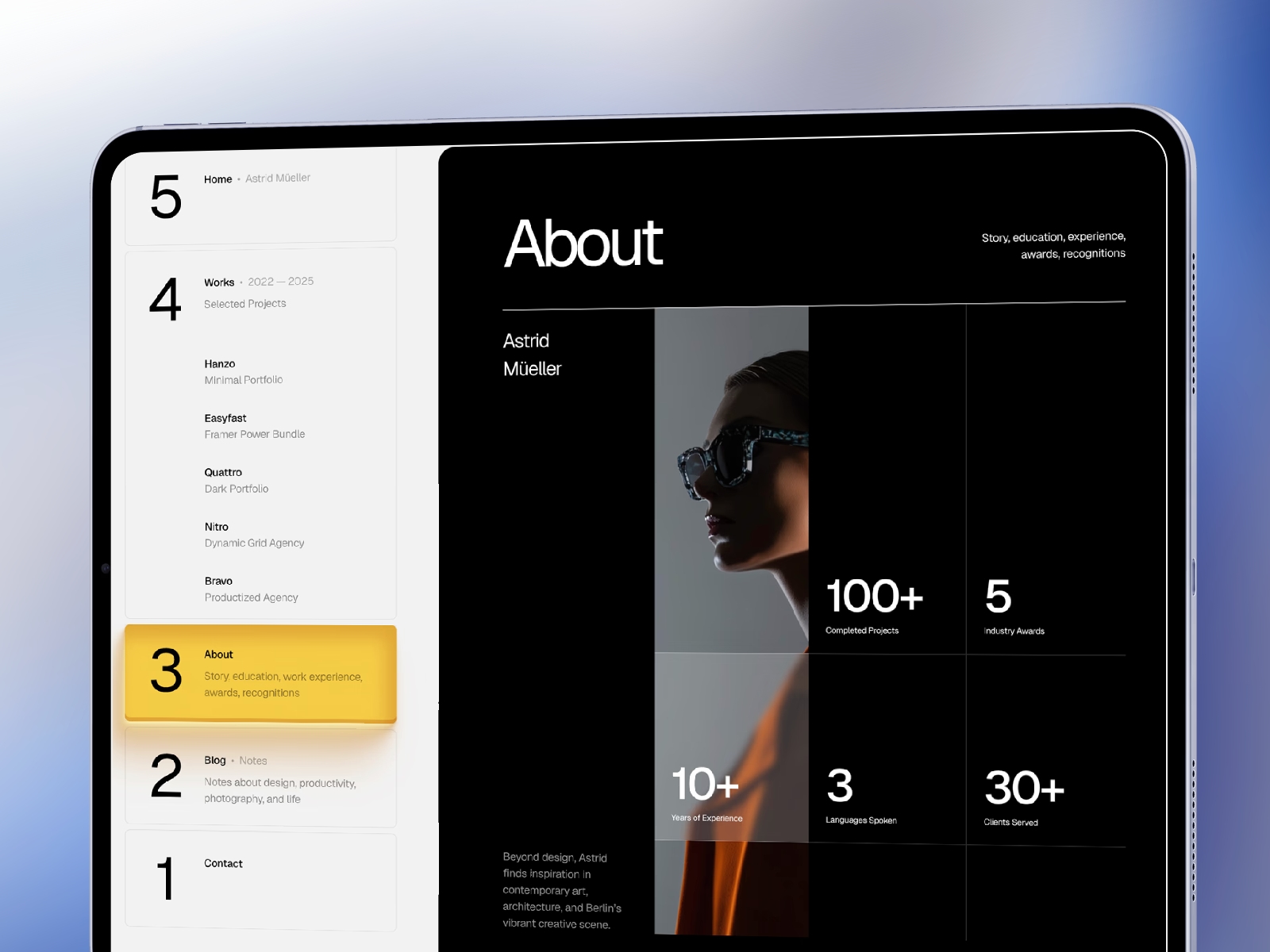Open the Blog Notes card numbered 2

click(x=260, y=778)
